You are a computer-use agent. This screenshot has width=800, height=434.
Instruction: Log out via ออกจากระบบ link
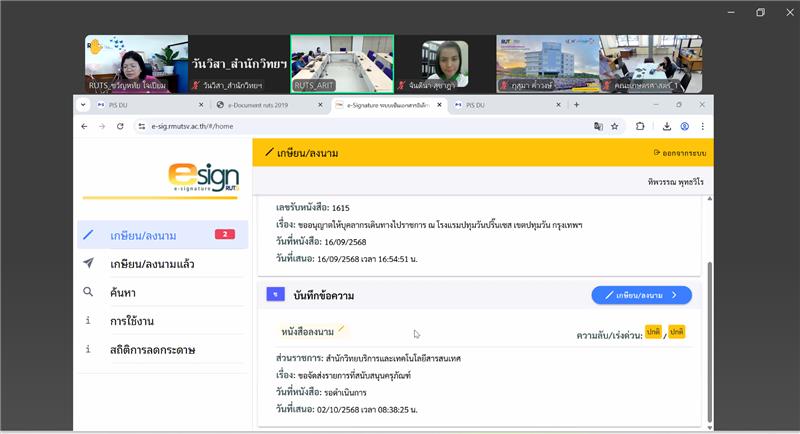pyautogui.click(x=678, y=153)
